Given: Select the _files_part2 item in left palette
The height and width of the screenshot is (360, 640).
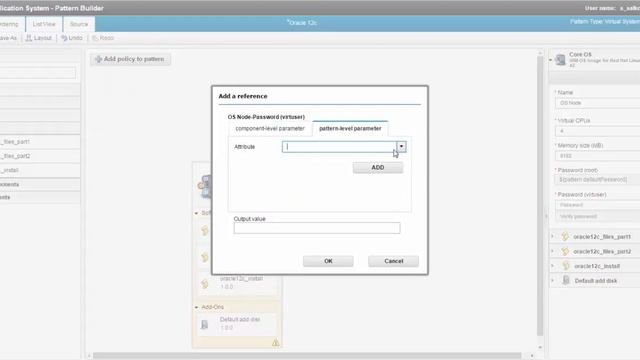Looking at the screenshot, I should click(x=40, y=156).
